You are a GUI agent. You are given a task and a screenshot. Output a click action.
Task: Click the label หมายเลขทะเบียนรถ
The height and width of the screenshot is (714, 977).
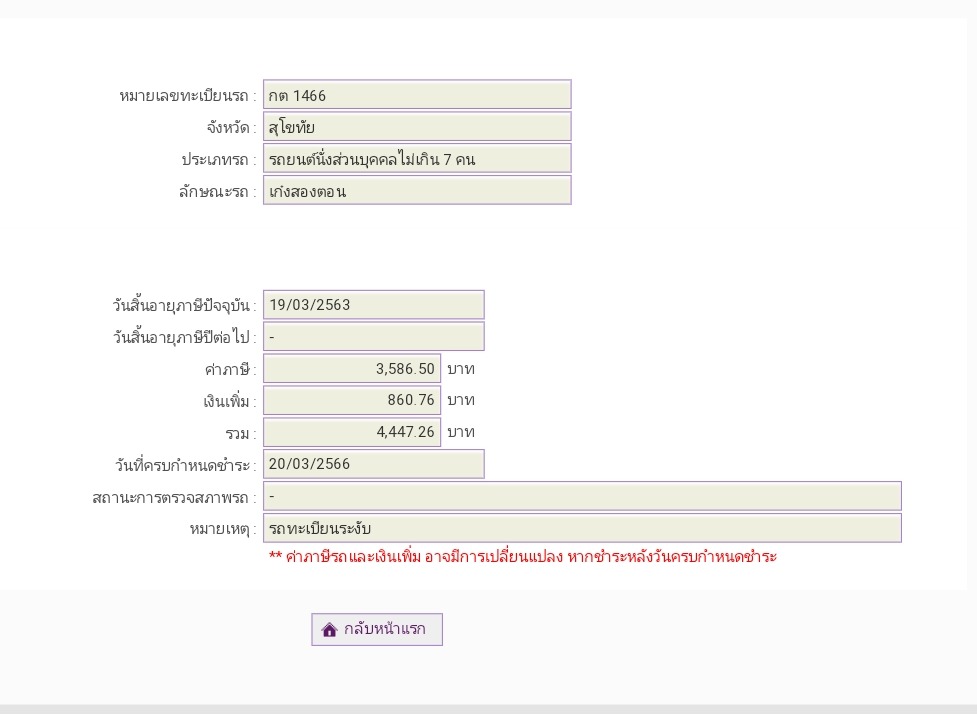188,96
